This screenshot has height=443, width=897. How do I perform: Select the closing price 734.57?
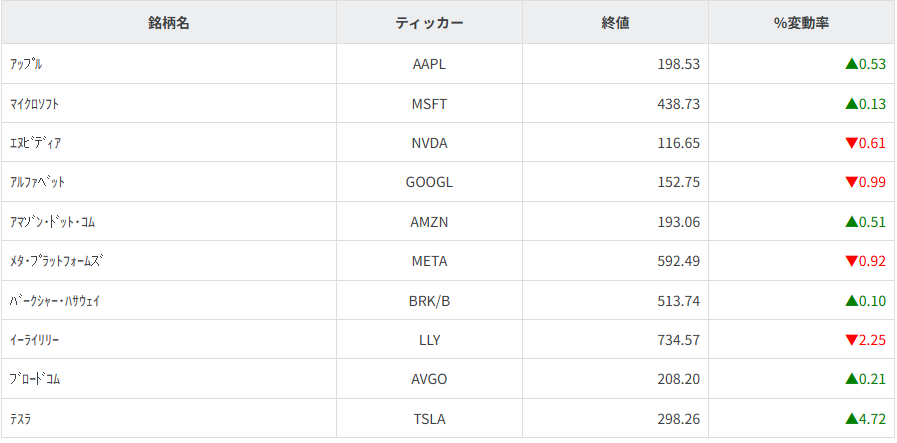[678, 340]
